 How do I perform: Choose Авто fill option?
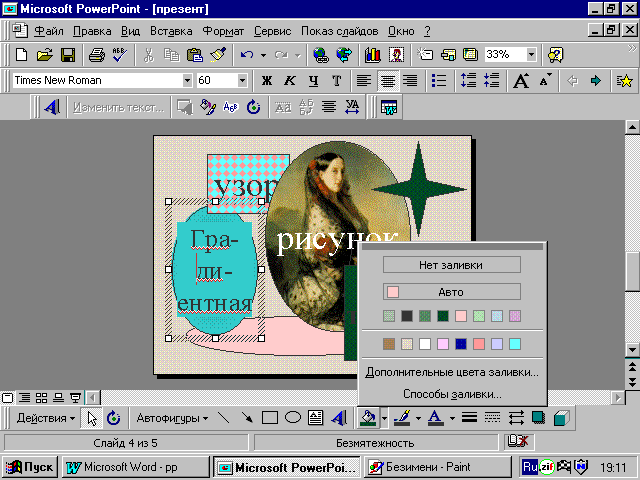click(452, 292)
